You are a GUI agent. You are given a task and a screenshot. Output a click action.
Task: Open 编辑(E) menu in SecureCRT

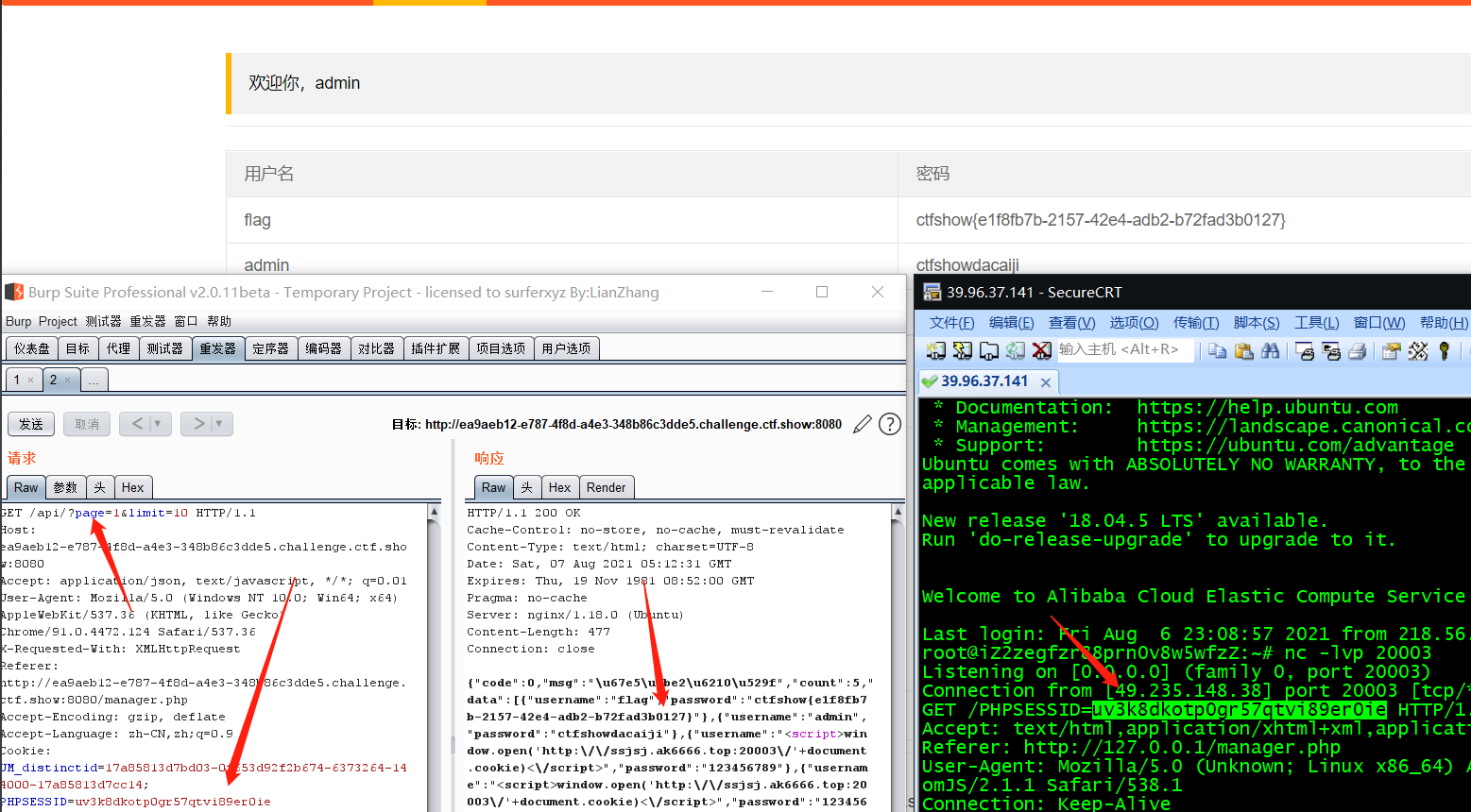tap(1011, 322)
